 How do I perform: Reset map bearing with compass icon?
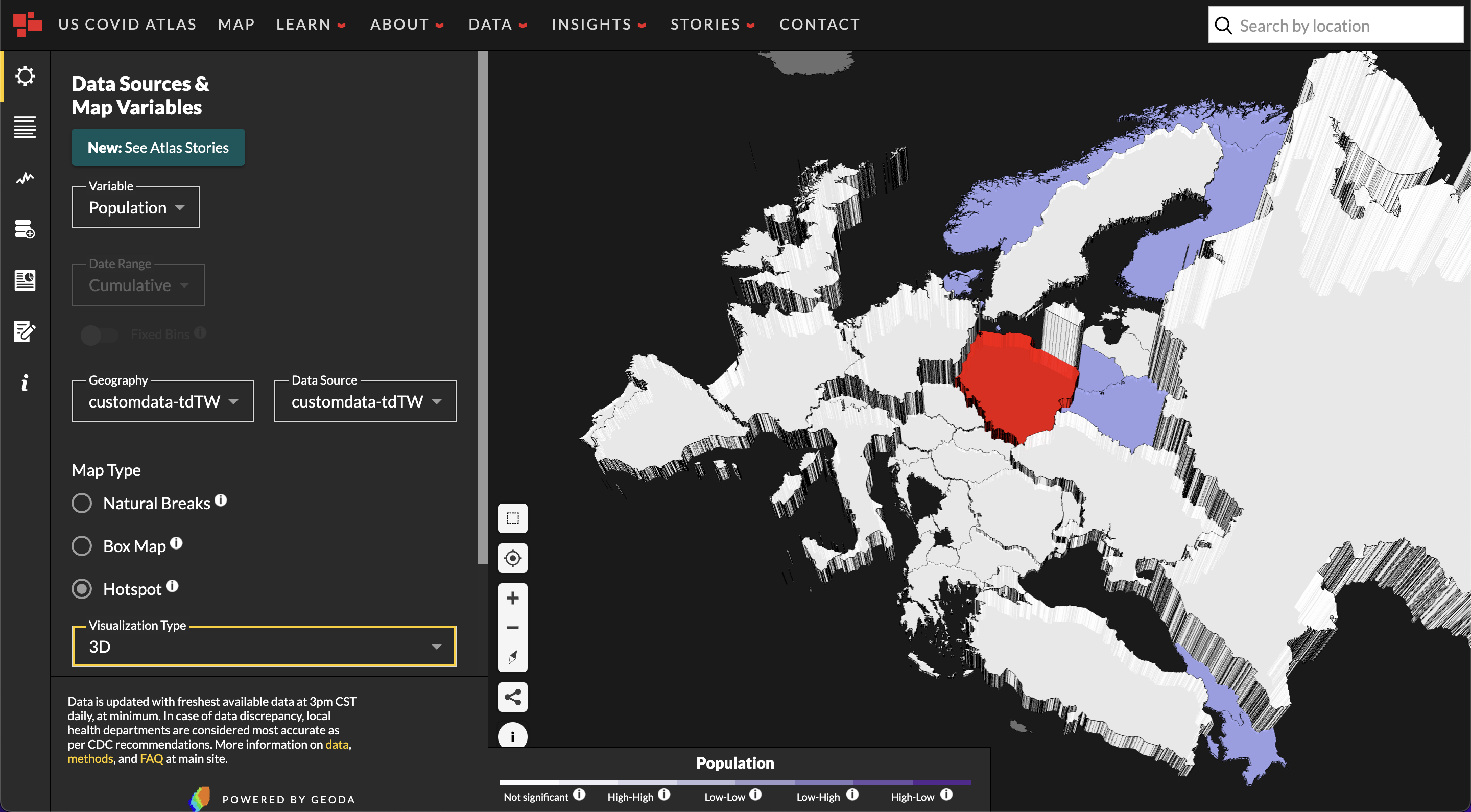point(512,657)
